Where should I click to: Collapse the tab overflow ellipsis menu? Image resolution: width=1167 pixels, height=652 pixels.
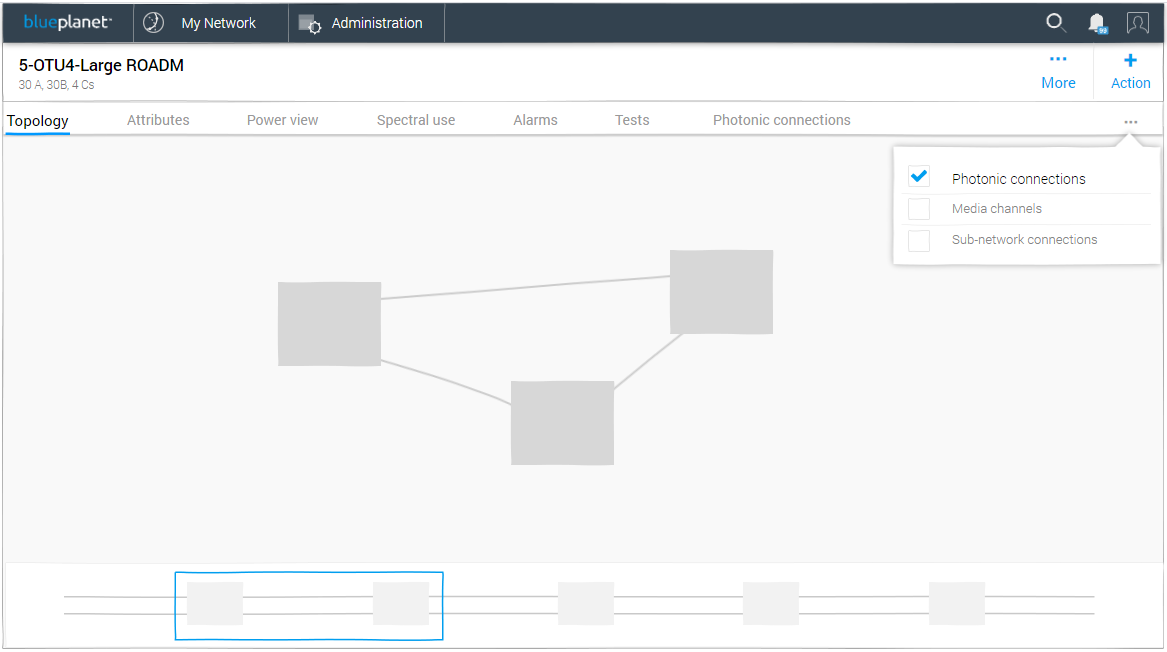1131,122
